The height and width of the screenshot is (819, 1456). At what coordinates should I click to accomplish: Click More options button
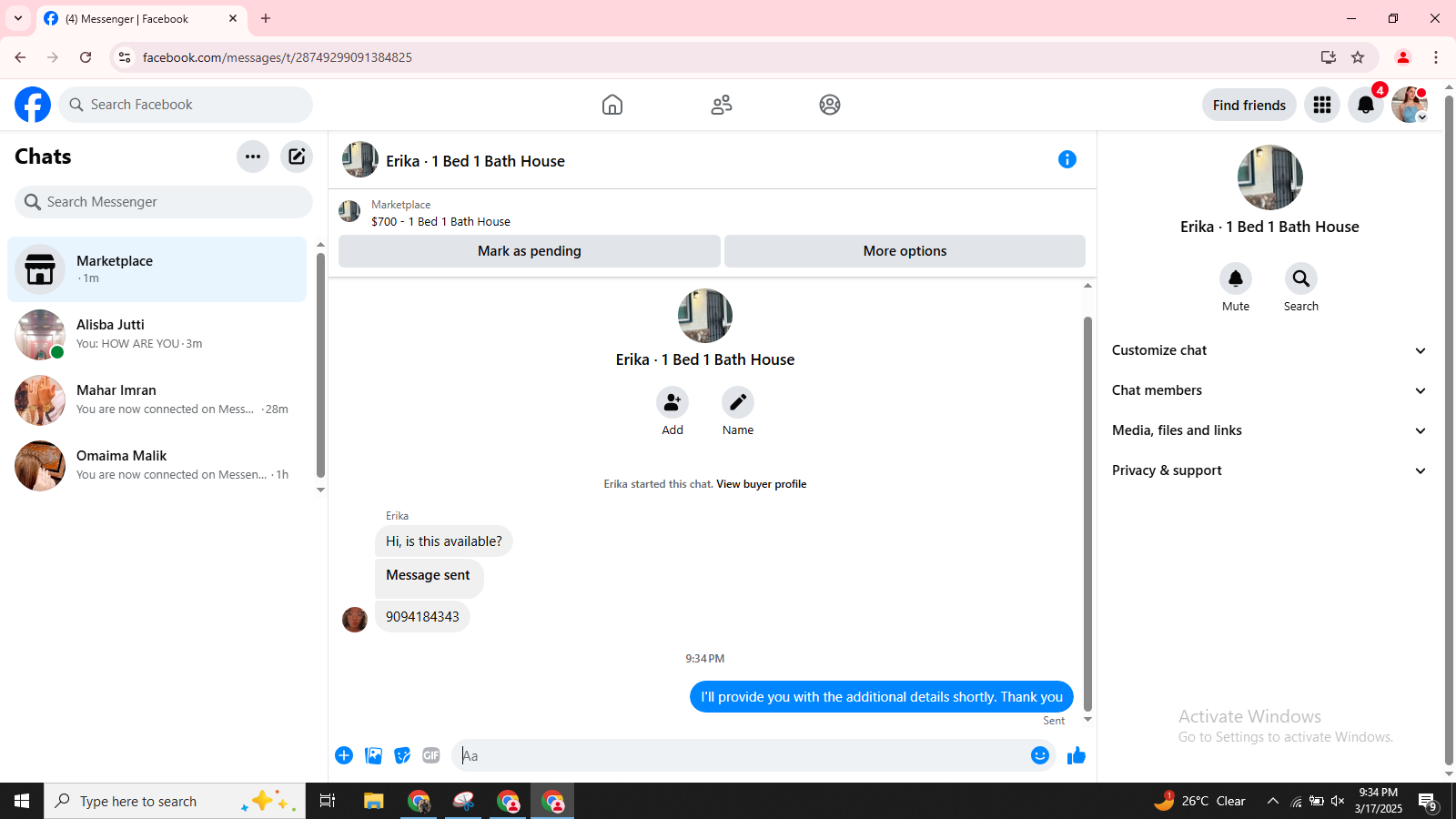point(905,251)
